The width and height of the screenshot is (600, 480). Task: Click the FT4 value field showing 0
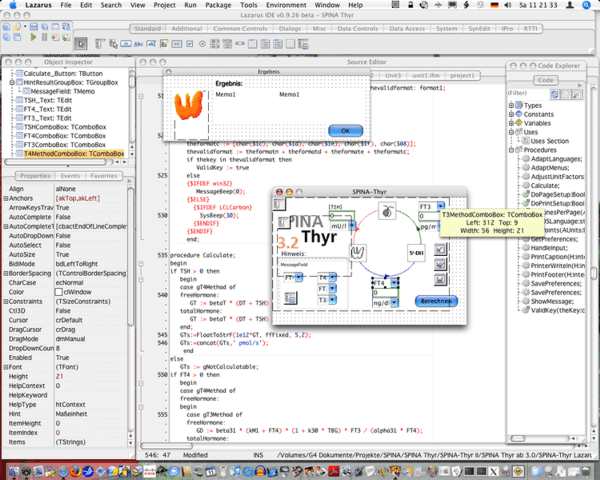click(386, 293)
